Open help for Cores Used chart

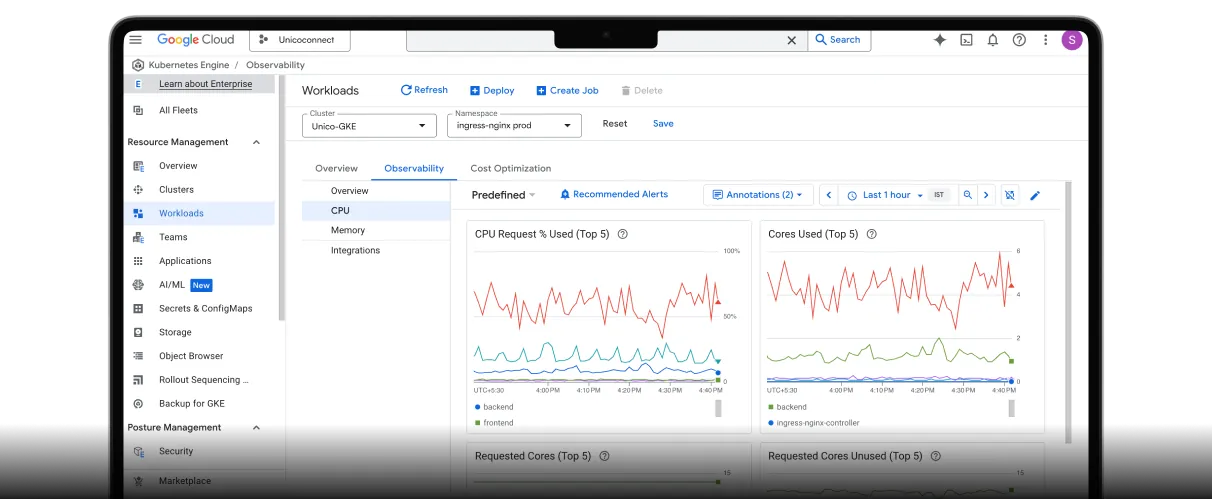pyautogui.click(x=871, y=234)
